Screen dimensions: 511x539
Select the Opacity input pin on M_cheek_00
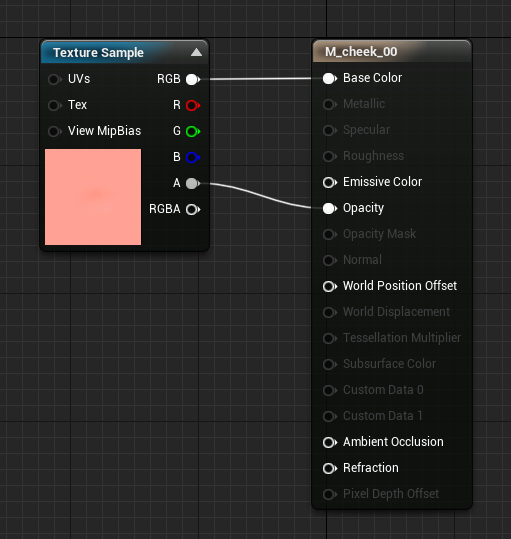(x=330, y=208)
